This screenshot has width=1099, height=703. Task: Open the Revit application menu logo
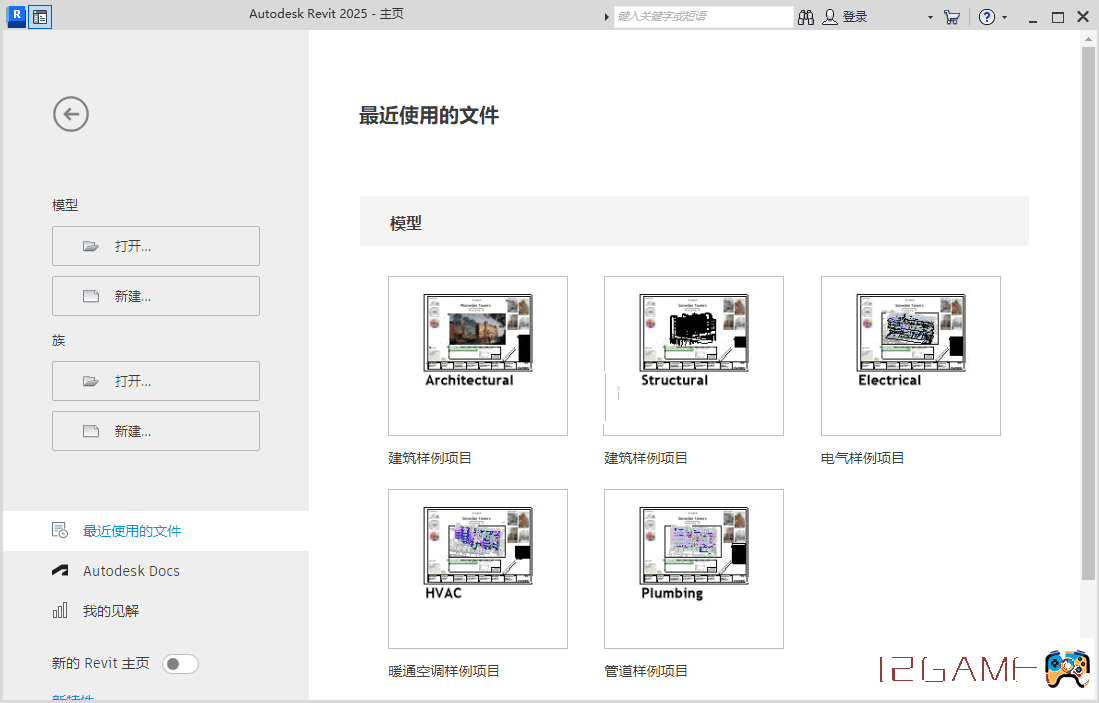click(15, 16)
